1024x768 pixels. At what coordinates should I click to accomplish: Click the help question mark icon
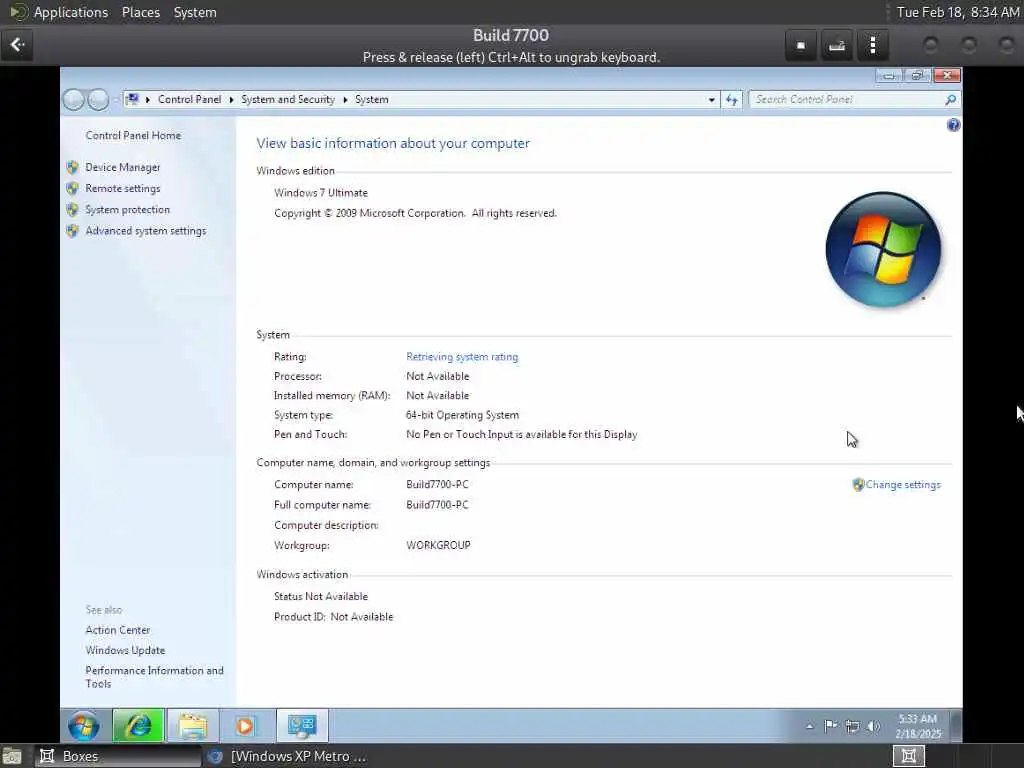tap(953, 125)
